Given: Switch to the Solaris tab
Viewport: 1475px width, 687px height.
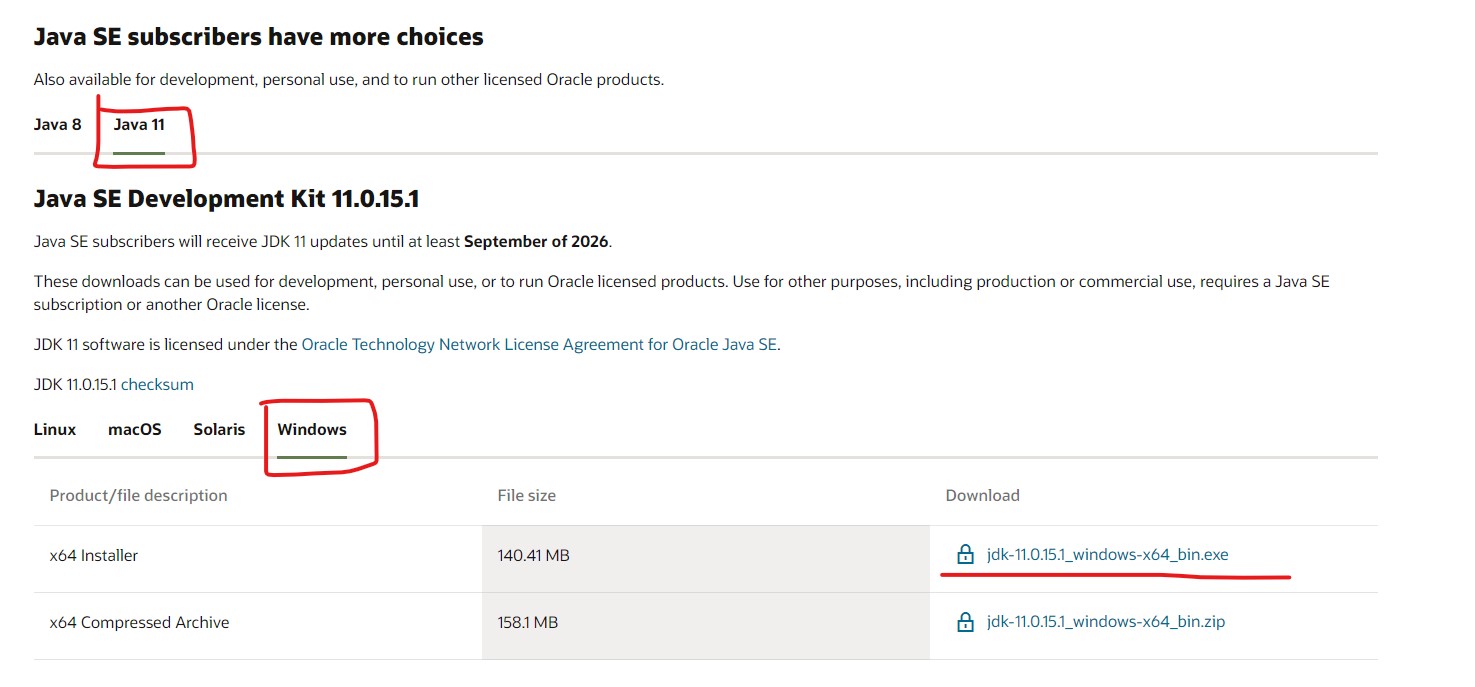Looking at the screenshot, I should (x=219, y=429).
